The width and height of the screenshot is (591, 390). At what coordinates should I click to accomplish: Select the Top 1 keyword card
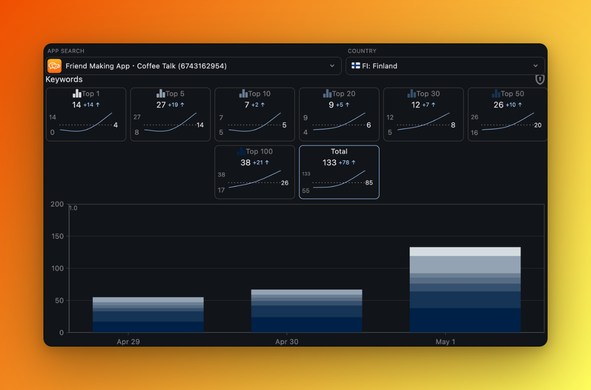click(x=86, y=115)
